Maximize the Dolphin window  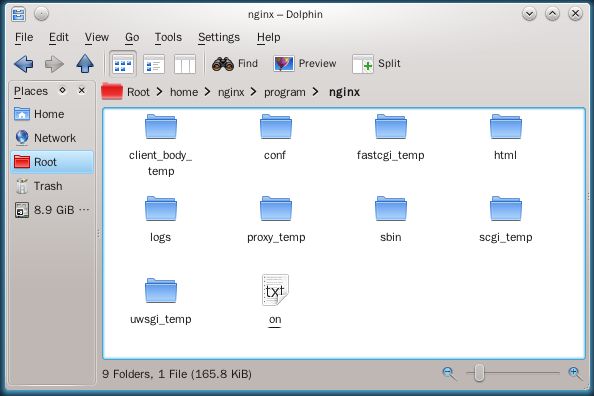point(552,14)
